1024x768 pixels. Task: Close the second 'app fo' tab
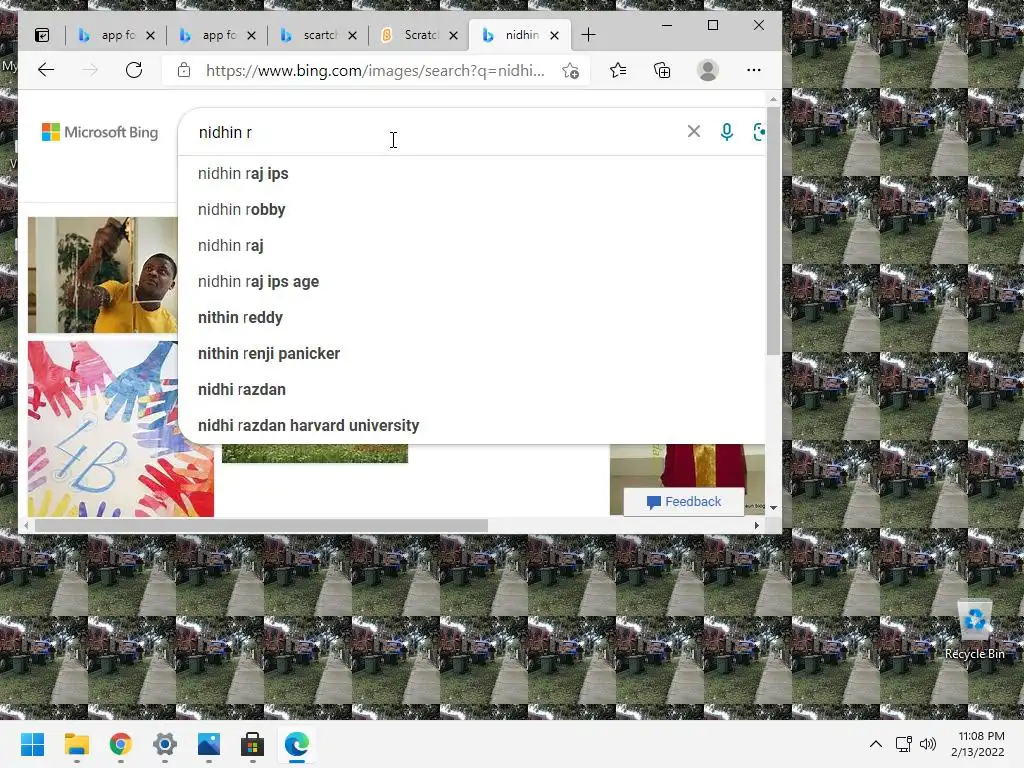pos(251,35)
